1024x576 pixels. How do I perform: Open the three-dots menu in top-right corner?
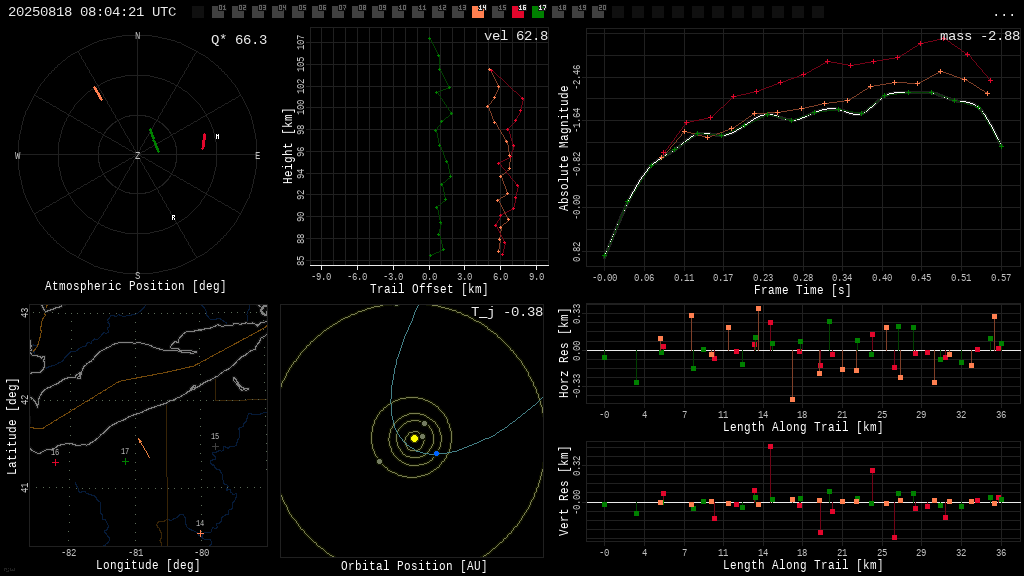click(1003, 14)
